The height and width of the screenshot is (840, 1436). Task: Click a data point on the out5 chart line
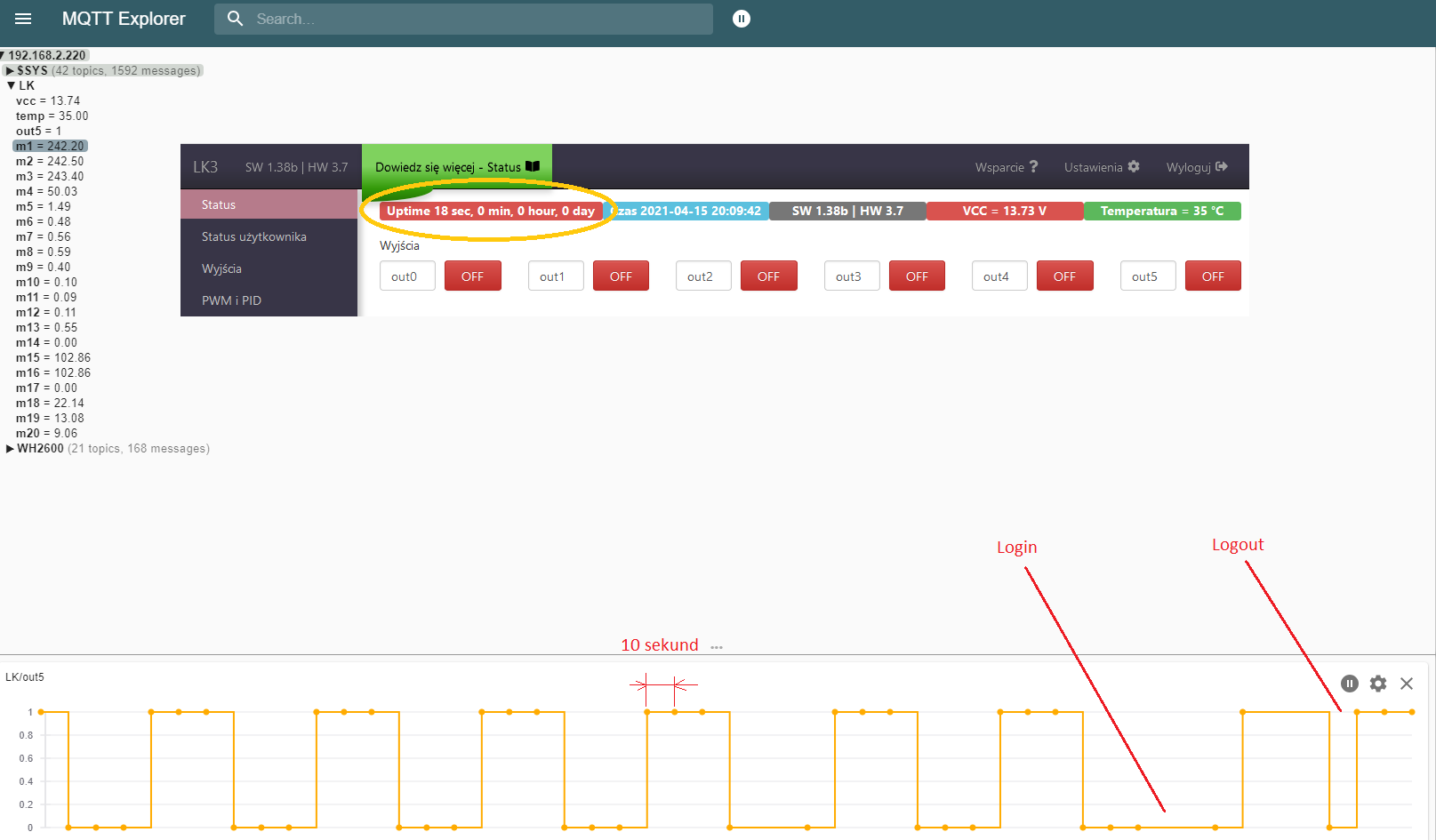(675, 712)
